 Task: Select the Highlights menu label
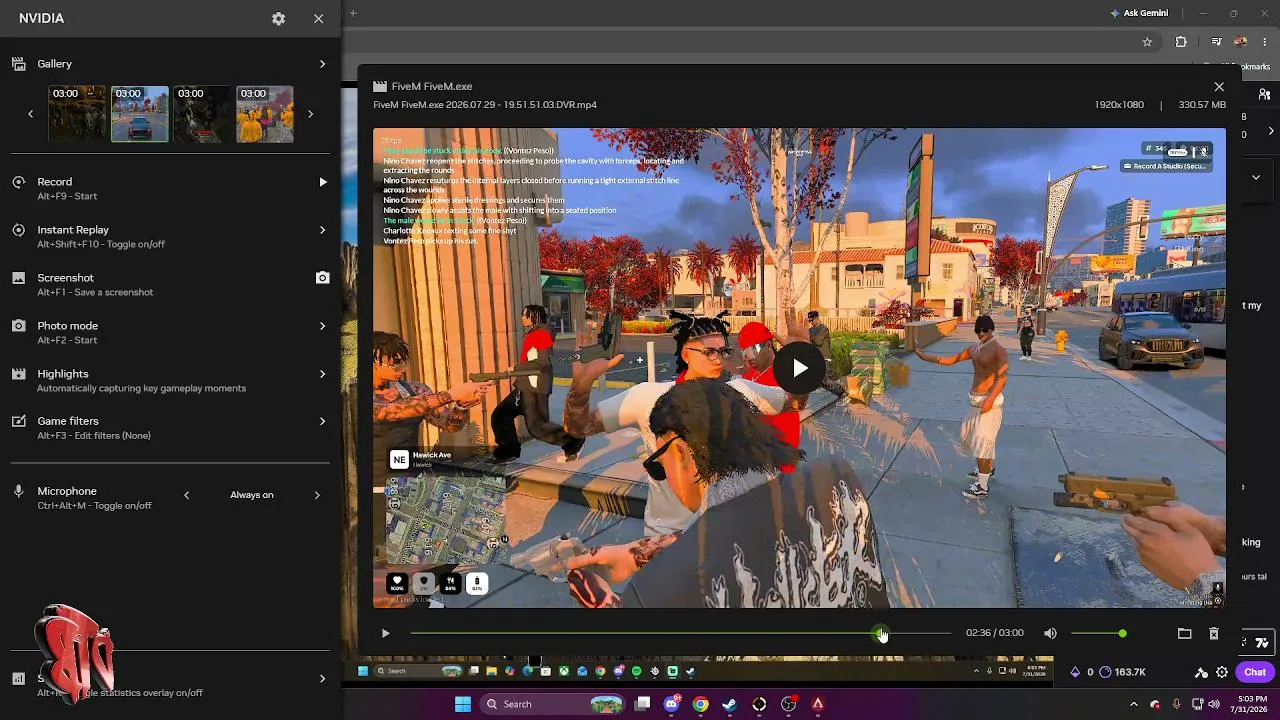click(63, 374)
